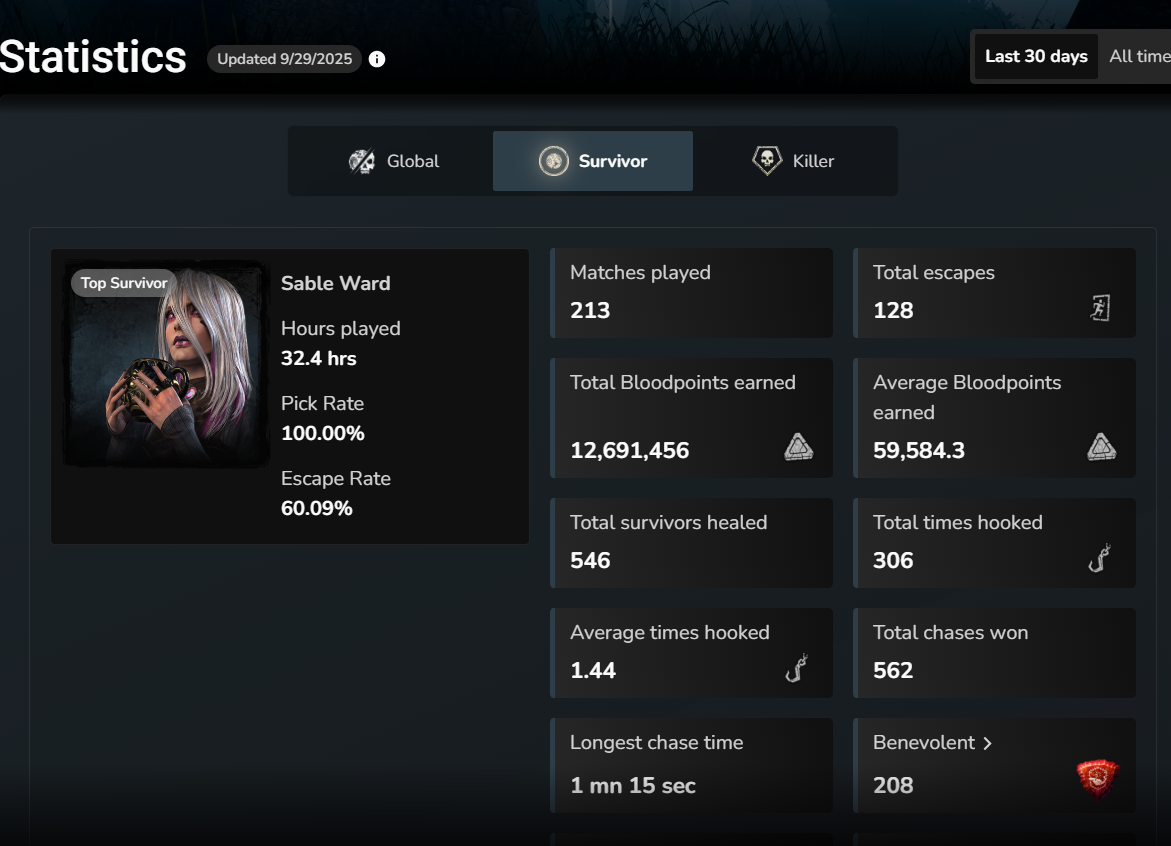Click the Total escapes value 128
This screenshot has height=846, width=1171.
pyautogui.click(x=893, y=311)
